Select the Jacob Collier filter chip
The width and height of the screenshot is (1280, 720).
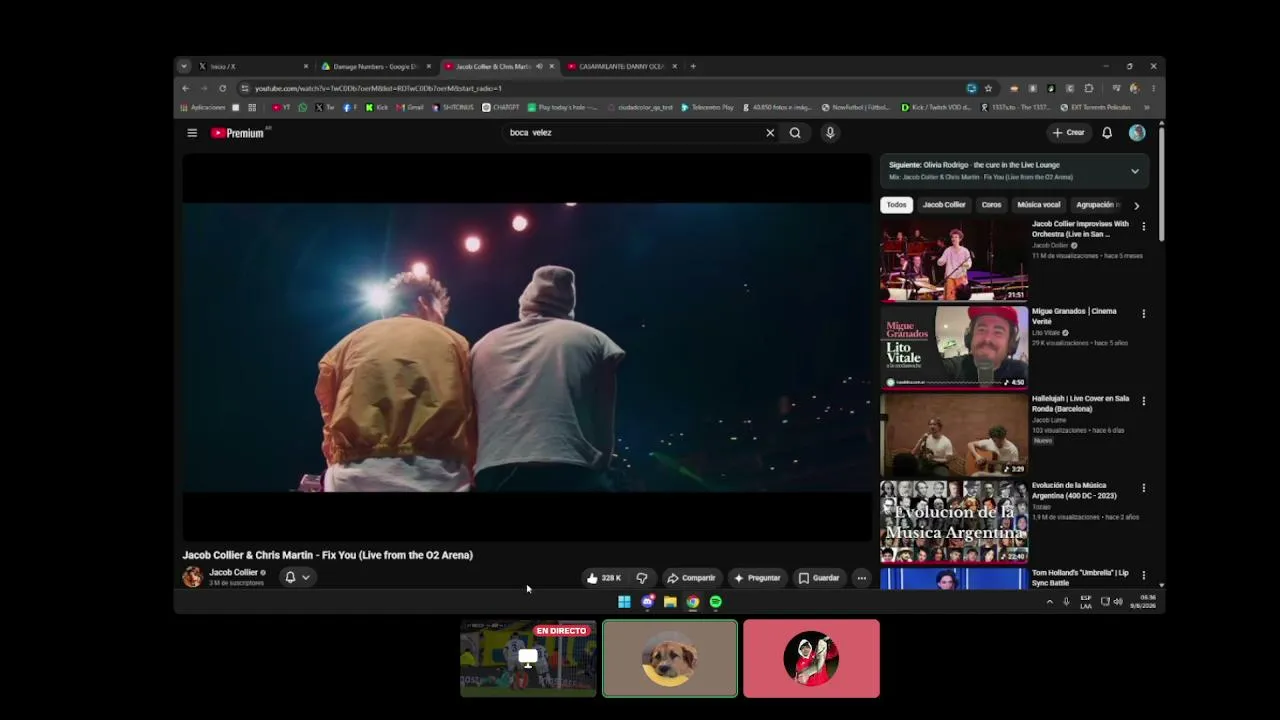pos(944,205)
